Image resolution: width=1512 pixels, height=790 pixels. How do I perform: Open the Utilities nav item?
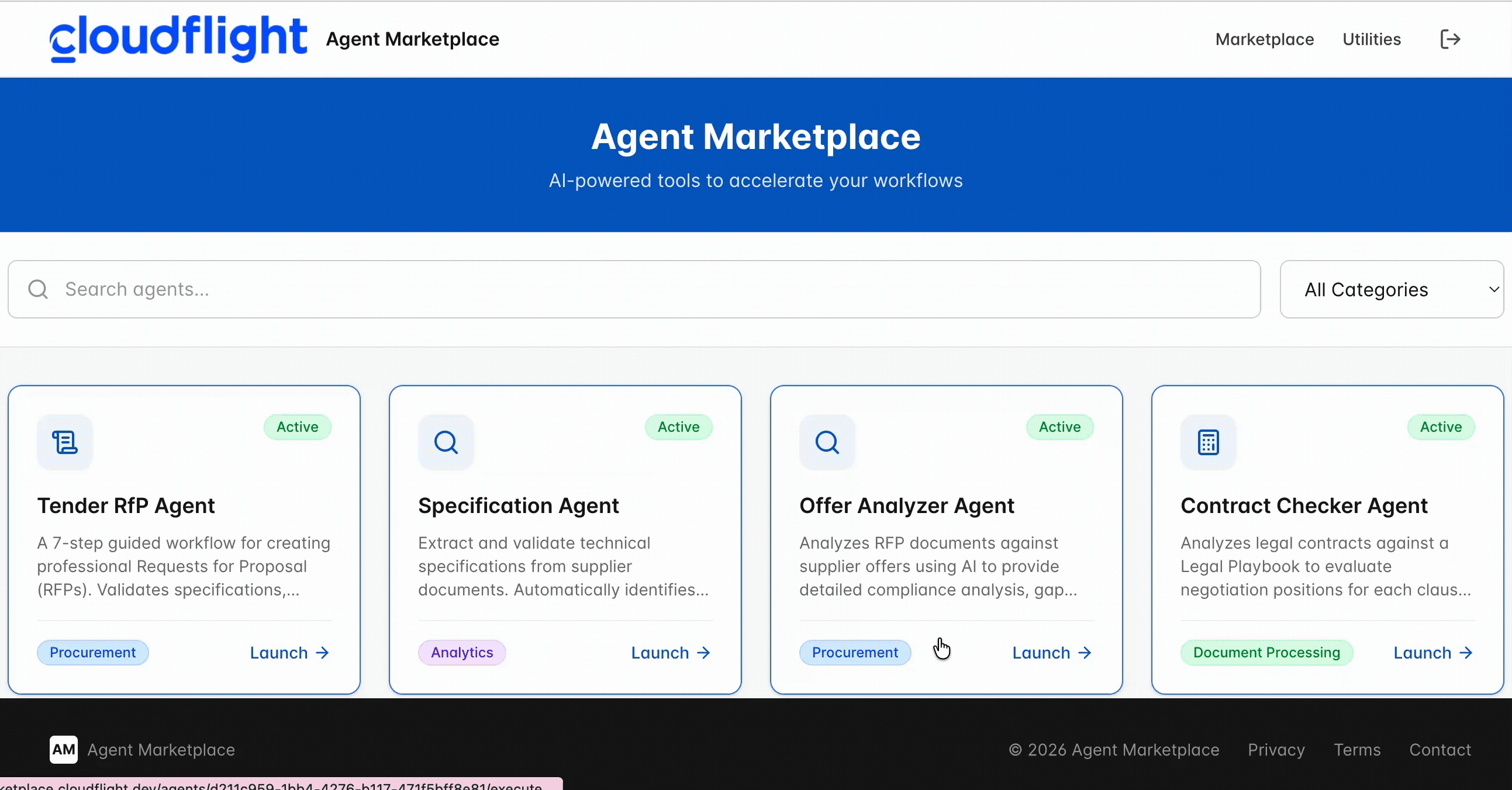[x=1371, y=39]
